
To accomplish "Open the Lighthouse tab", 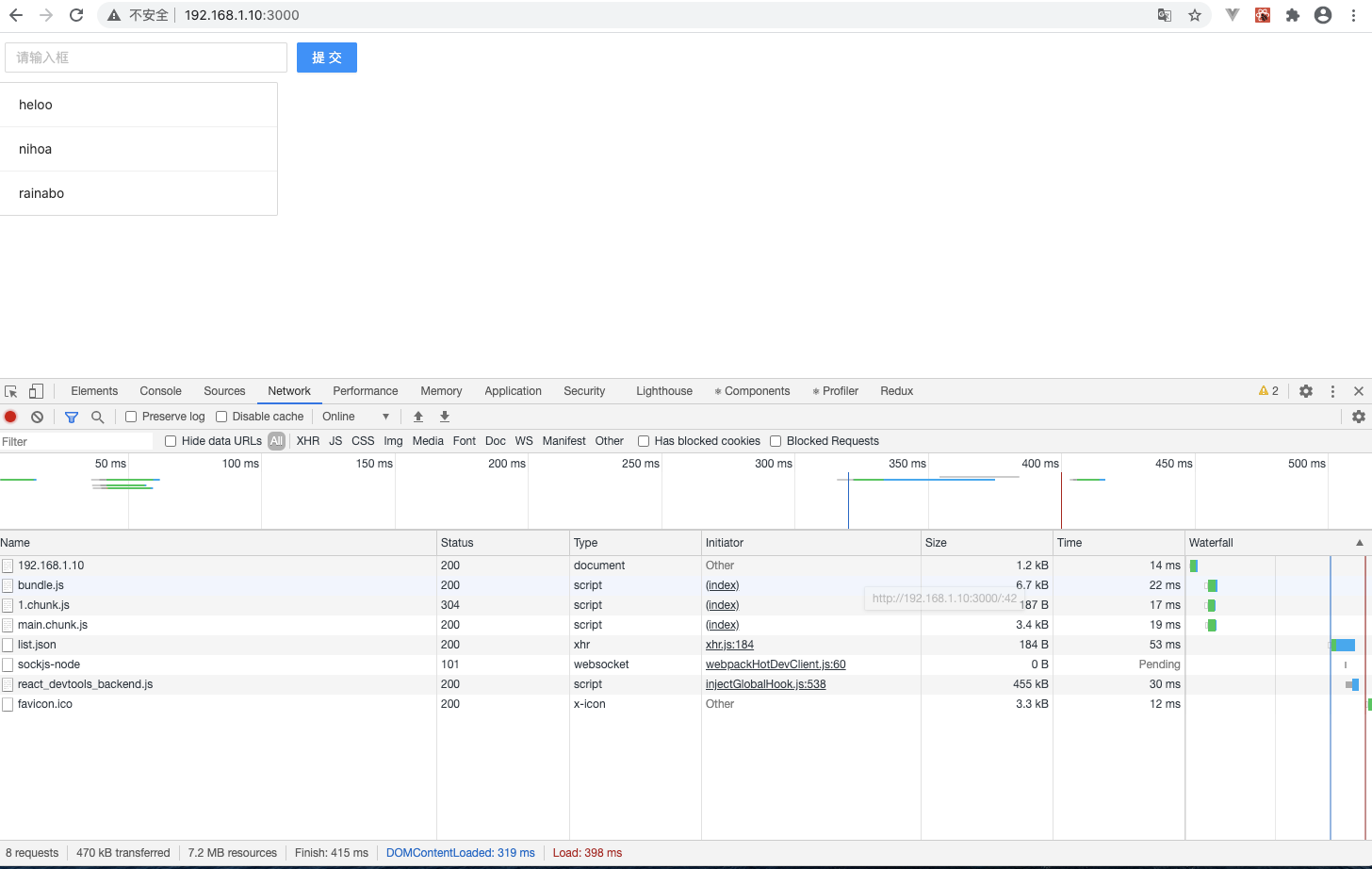I will tap(664, 391).
